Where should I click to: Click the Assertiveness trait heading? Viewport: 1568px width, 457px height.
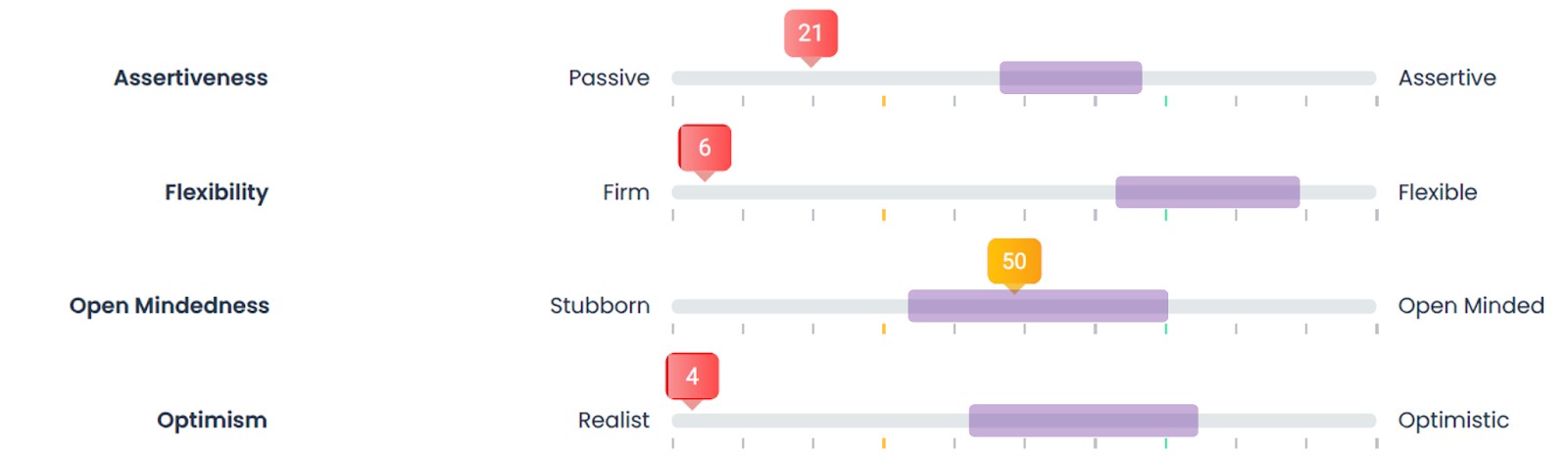pos(191,78)
